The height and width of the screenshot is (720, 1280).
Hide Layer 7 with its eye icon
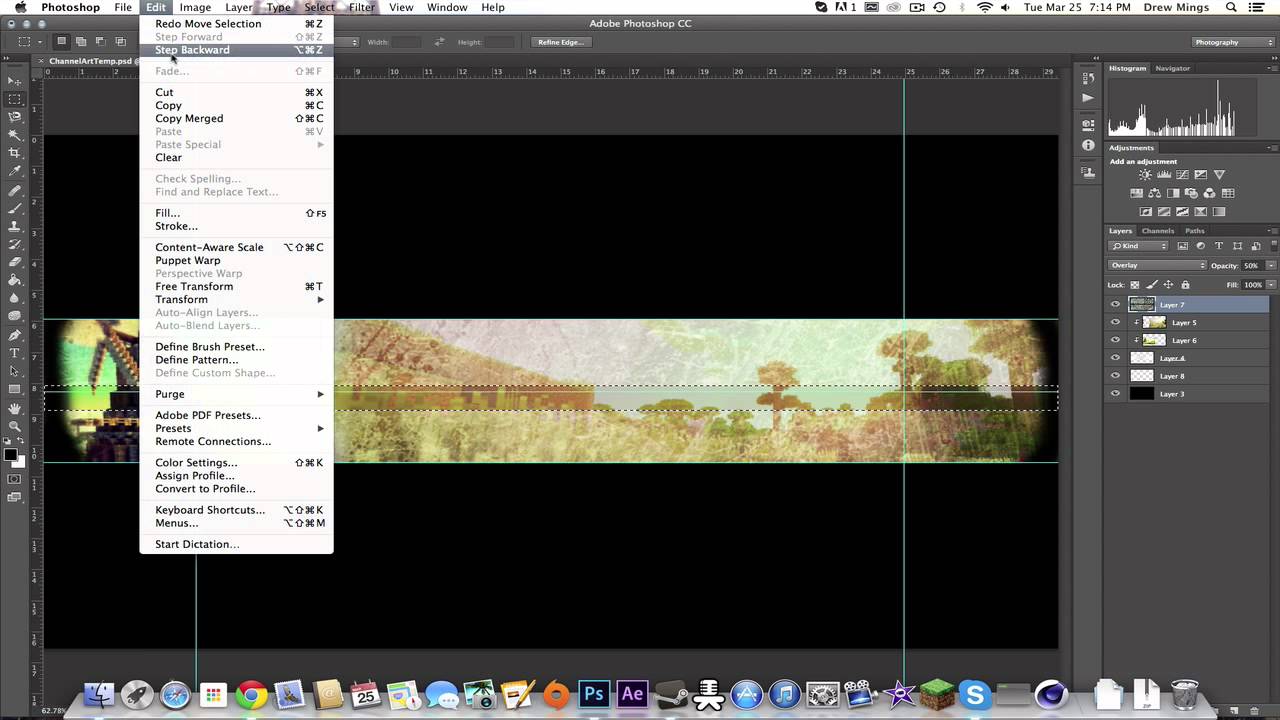(1115, 305)
